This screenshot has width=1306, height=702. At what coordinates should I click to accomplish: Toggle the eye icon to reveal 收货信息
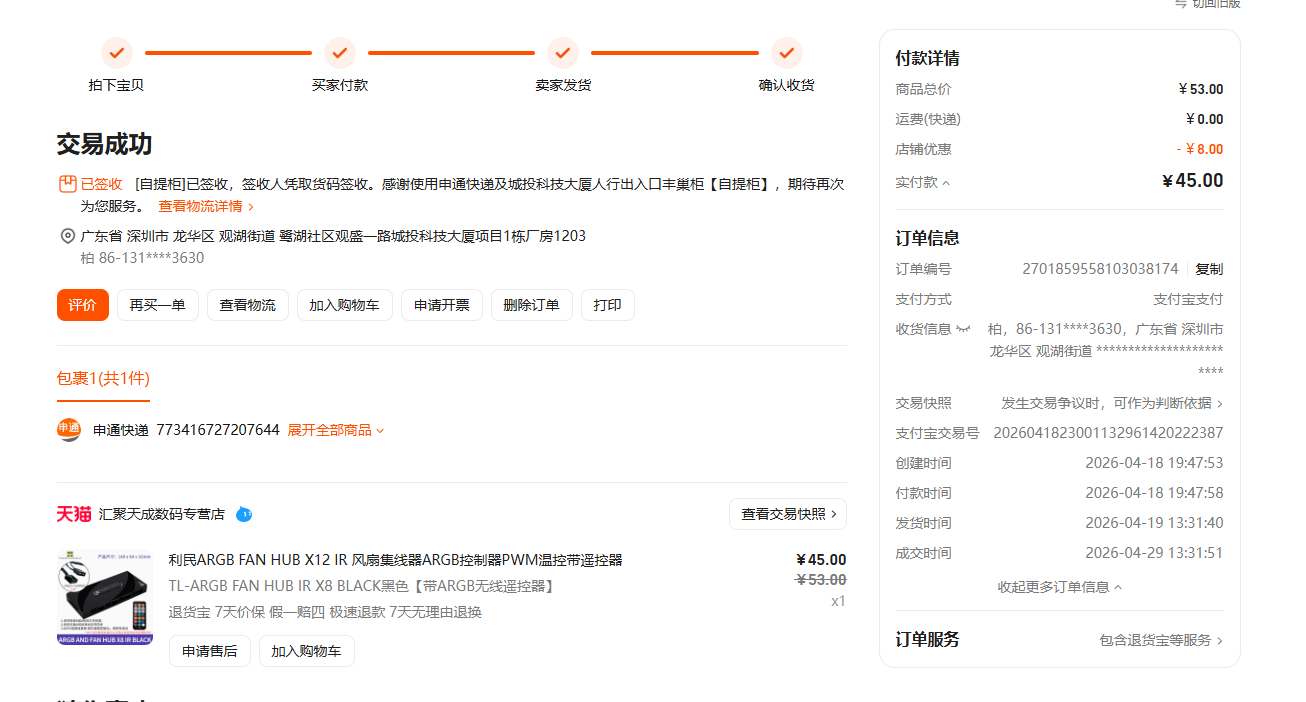pos(964,329)
